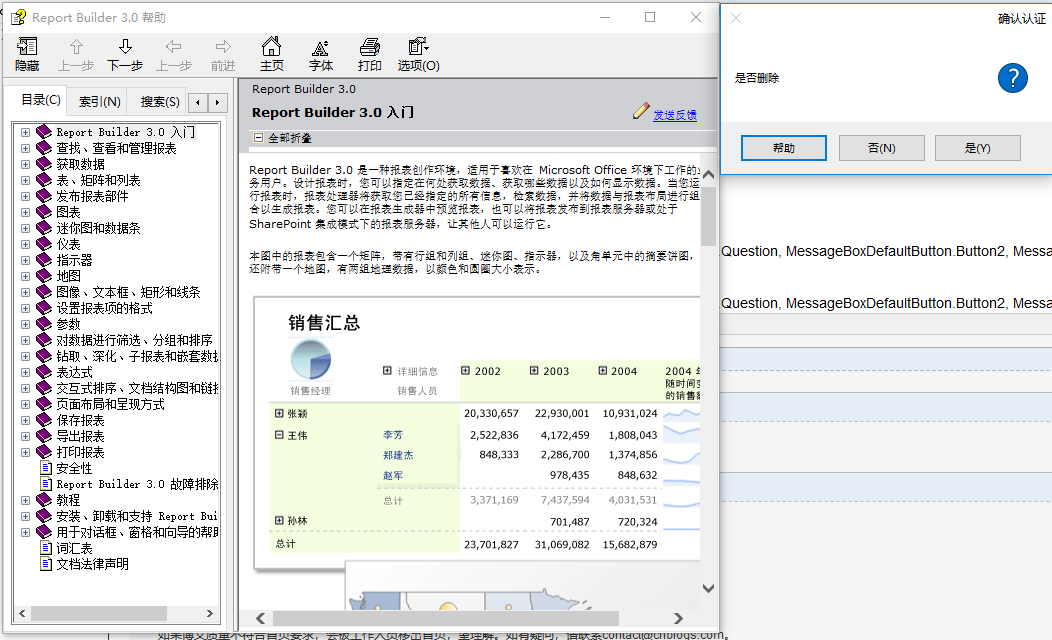
Task: Click the book icon next to 表达式
Action: [x=44, y=372]
